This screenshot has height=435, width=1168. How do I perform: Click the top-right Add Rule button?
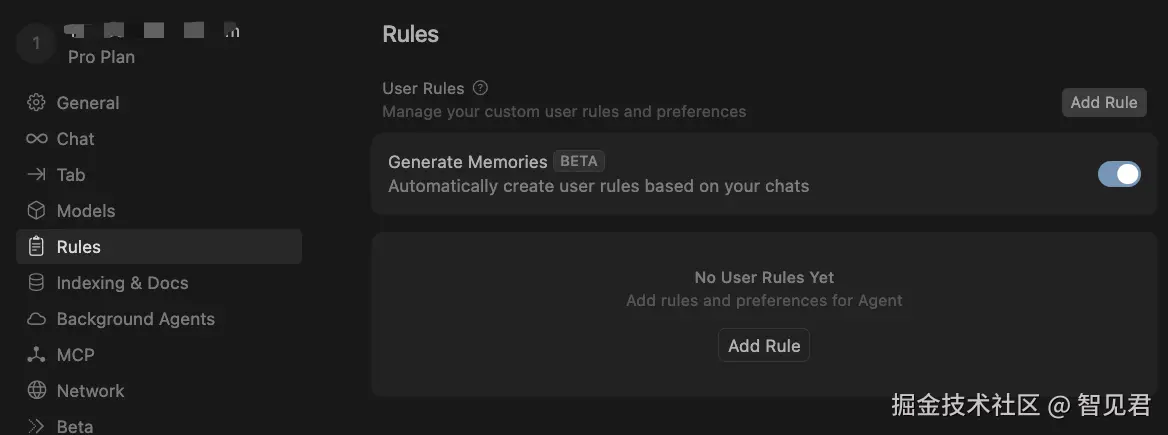point(1104,102)
